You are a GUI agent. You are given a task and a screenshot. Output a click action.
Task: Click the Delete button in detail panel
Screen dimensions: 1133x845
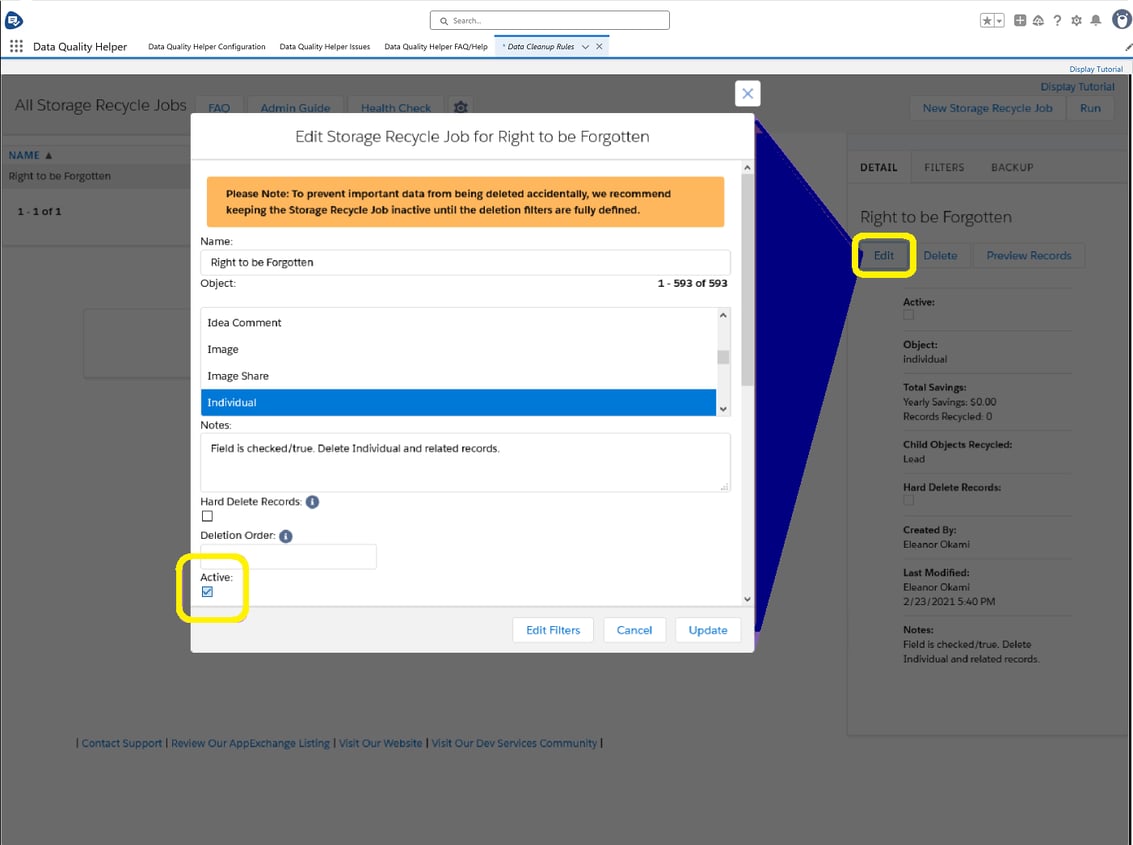coord(940,255)
